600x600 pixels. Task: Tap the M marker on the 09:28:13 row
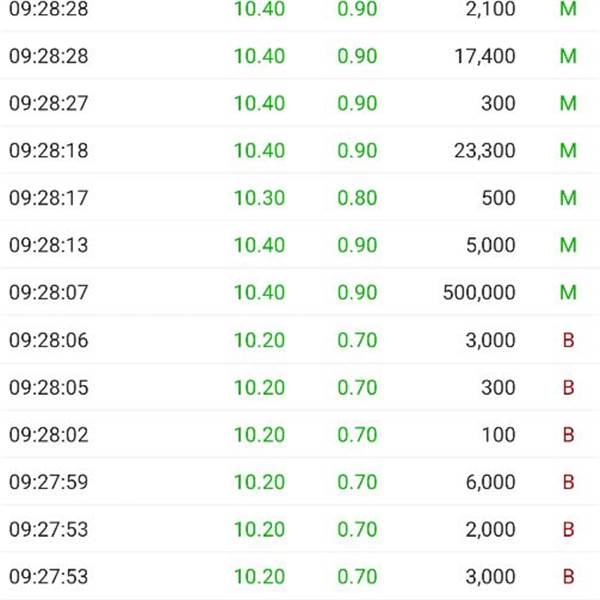tap(568, 245)
